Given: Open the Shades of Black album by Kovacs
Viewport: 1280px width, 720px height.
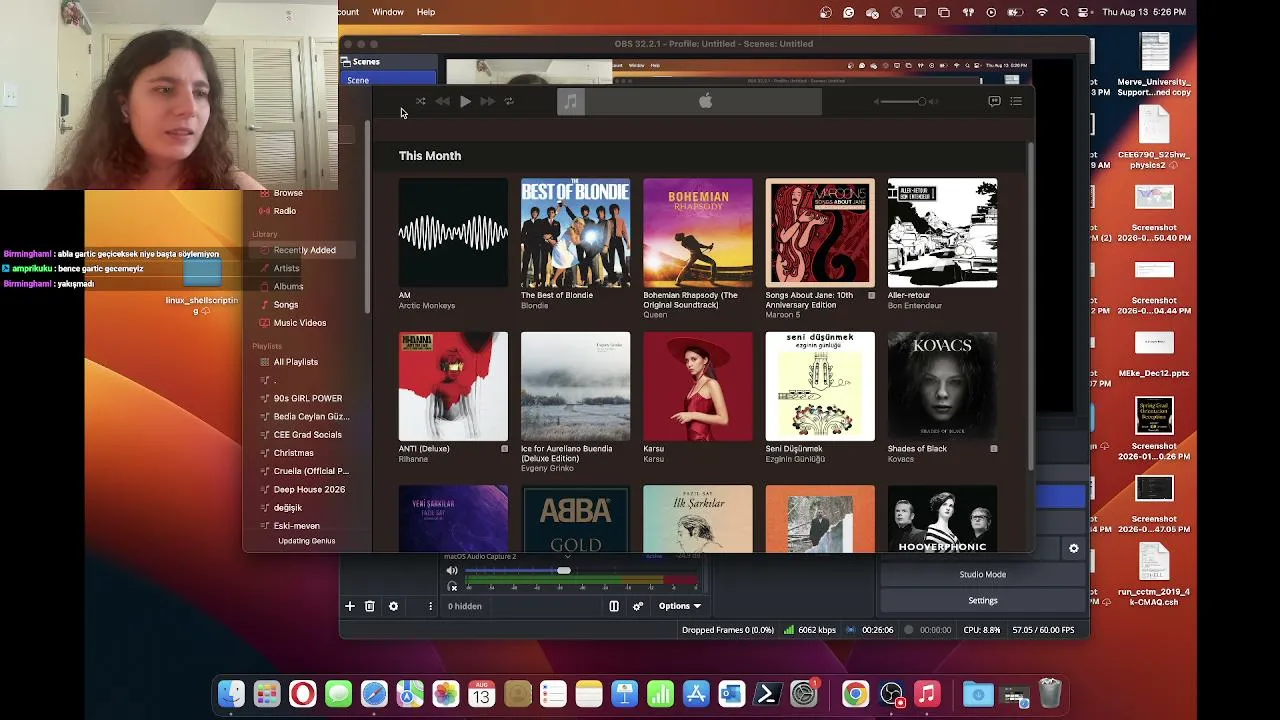Looking at the screenshot, I should point(942,386).
